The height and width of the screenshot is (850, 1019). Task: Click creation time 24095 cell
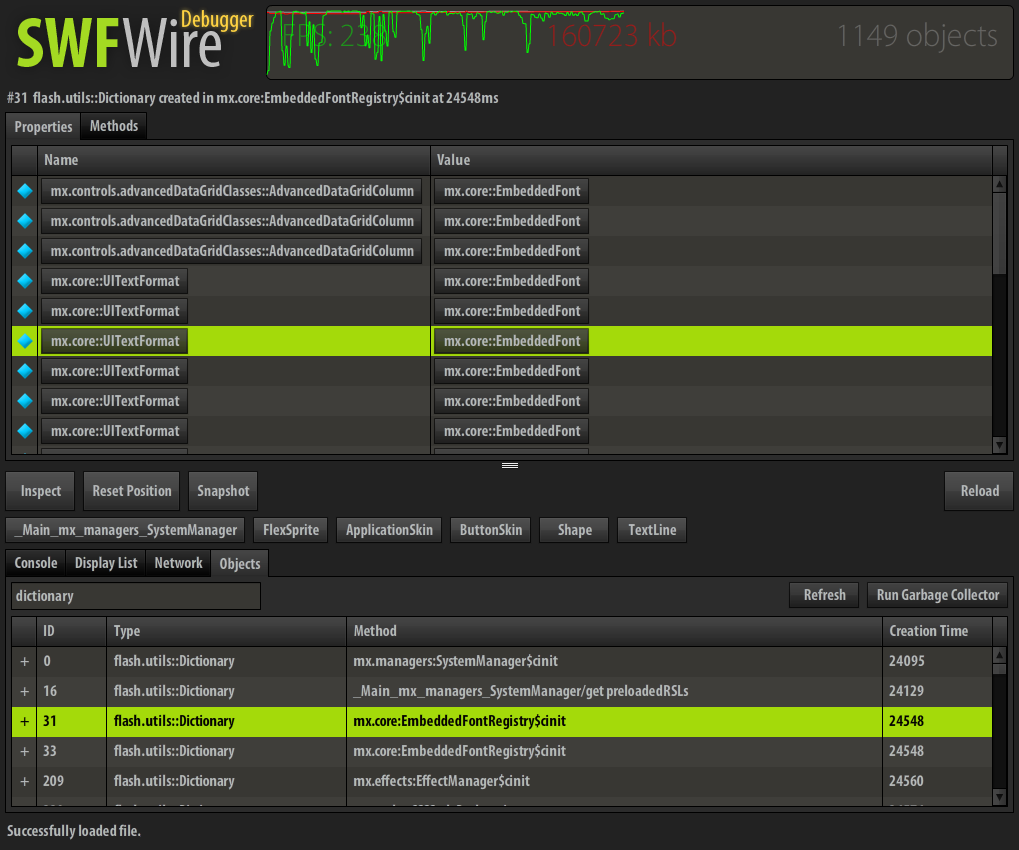937,662
